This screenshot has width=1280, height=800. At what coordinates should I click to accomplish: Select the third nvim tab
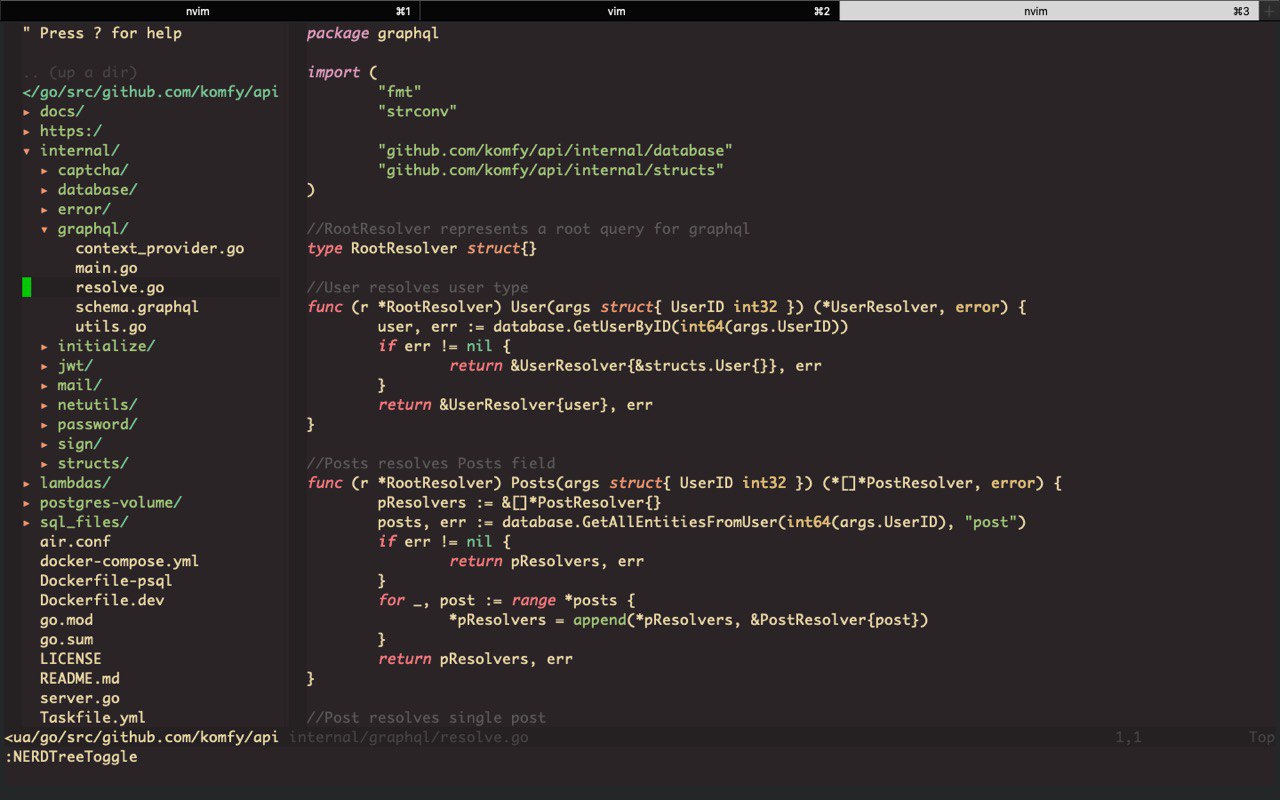[1049, 11]
